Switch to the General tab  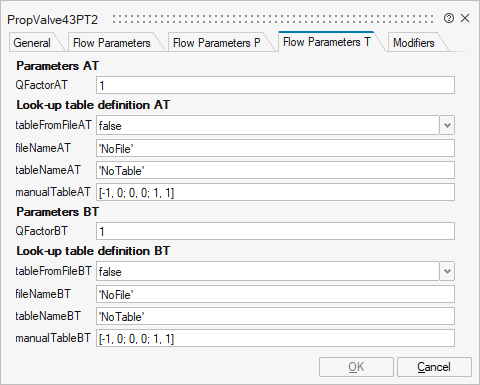tap(32, 43)
